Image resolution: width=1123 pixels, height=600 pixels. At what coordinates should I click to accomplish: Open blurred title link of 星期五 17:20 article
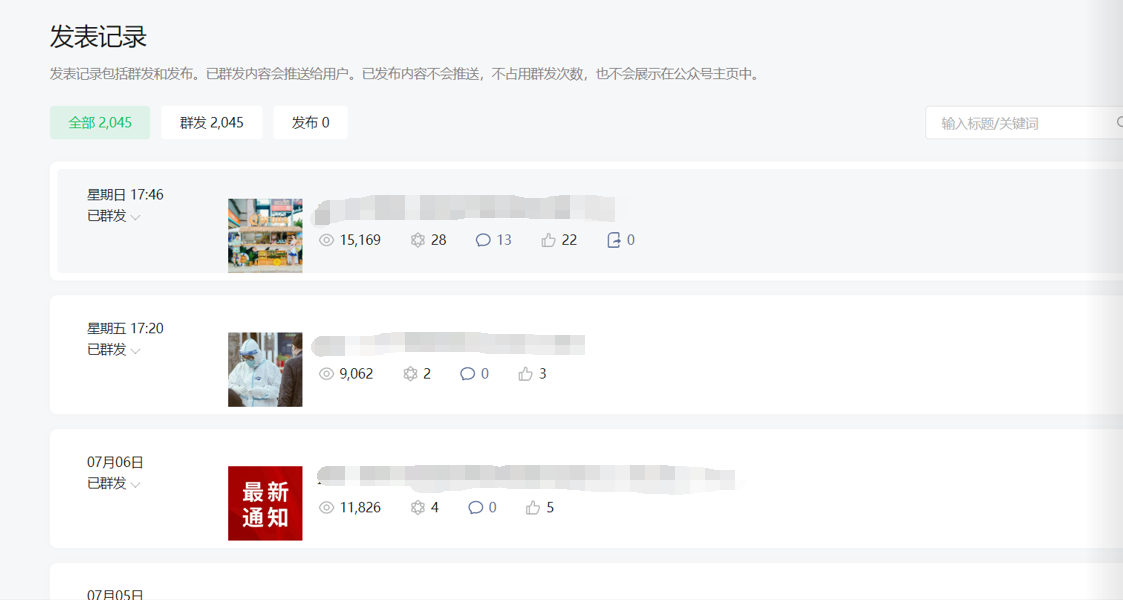click(x=448, y=344)
